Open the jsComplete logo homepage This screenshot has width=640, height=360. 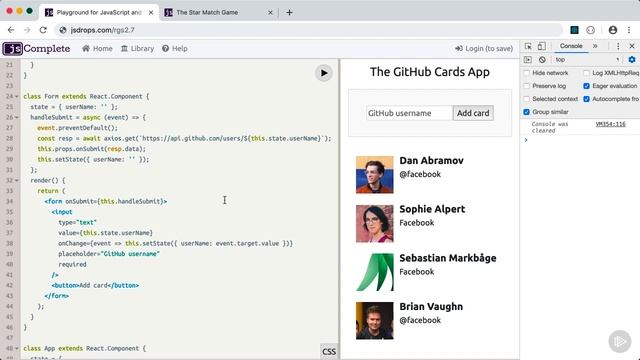tap(36, 49)
